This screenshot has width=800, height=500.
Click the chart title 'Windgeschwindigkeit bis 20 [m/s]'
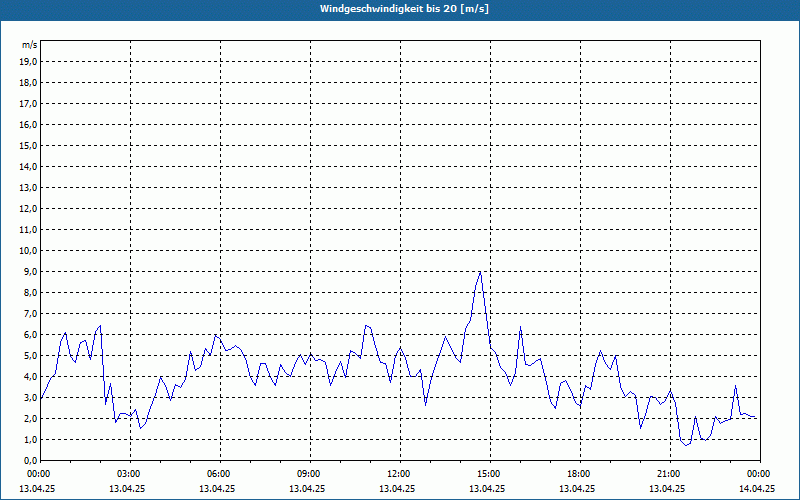click(x=404, y=9)
